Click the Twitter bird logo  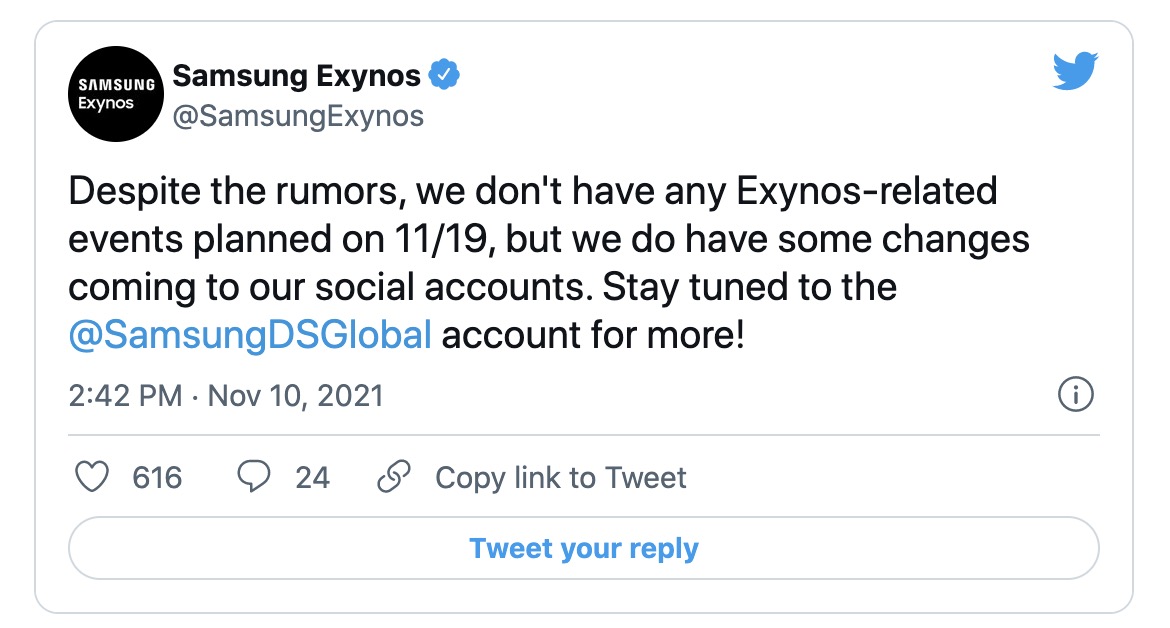tap(1075, 72)
